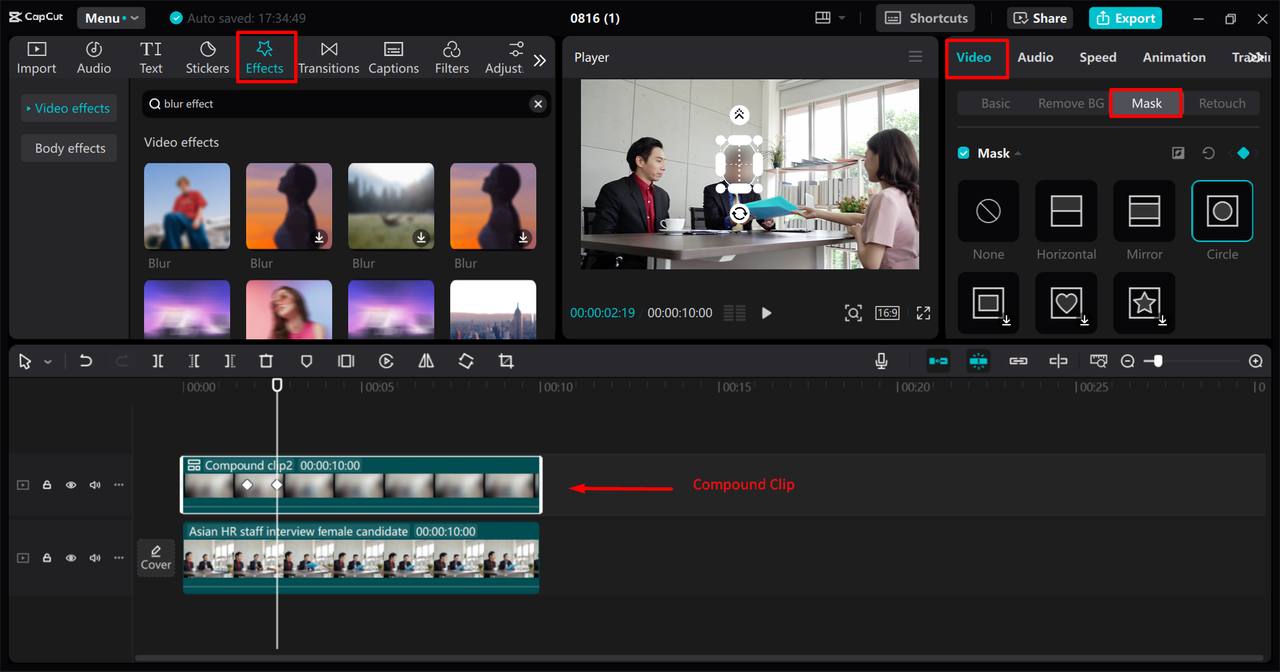Image resolution: width=1280 pixels, height=672 pixels.
Task: Open the layout switcher dropdown
Action: click(x=830, y=18)
